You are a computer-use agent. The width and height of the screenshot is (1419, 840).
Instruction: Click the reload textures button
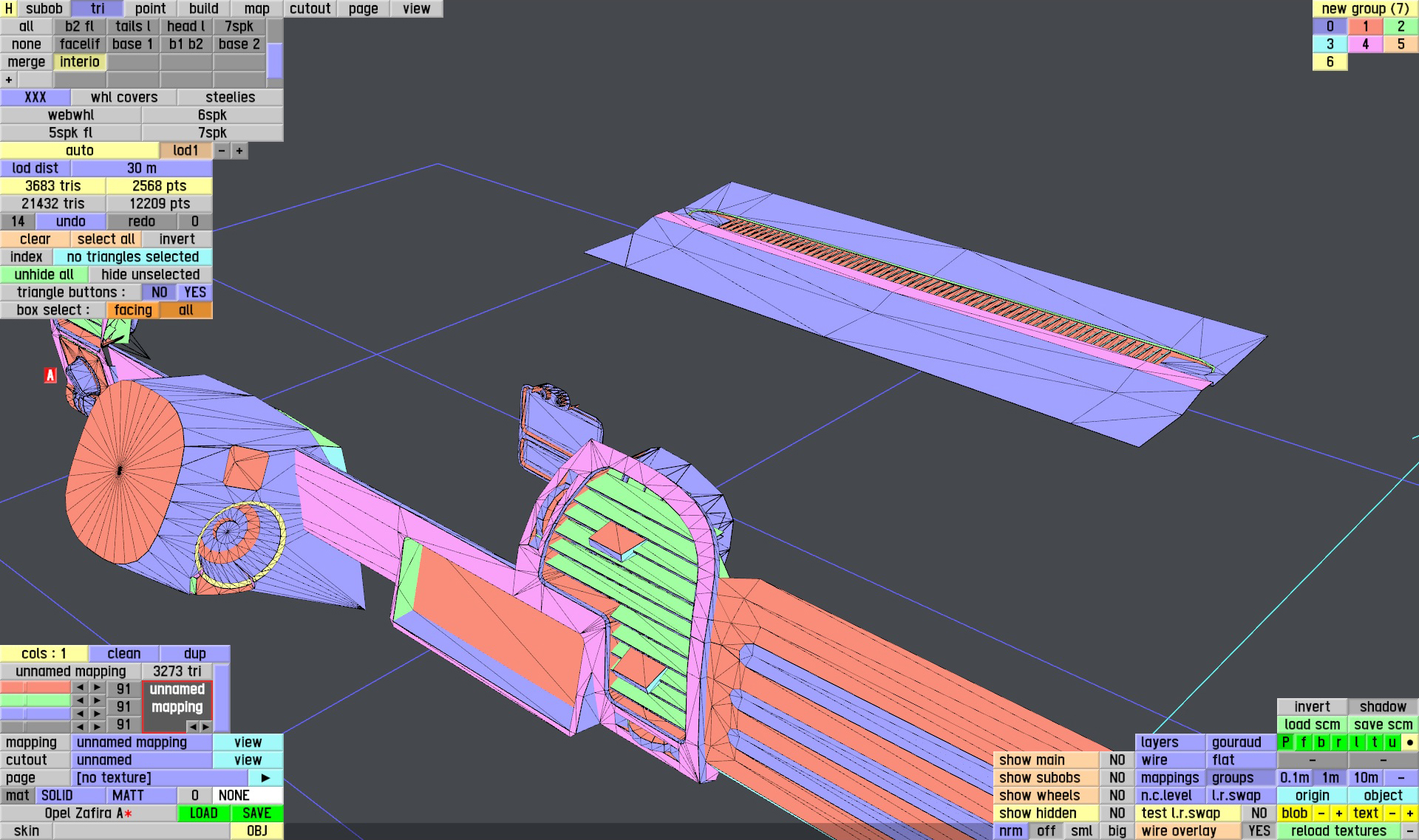tap(1338, 831)
